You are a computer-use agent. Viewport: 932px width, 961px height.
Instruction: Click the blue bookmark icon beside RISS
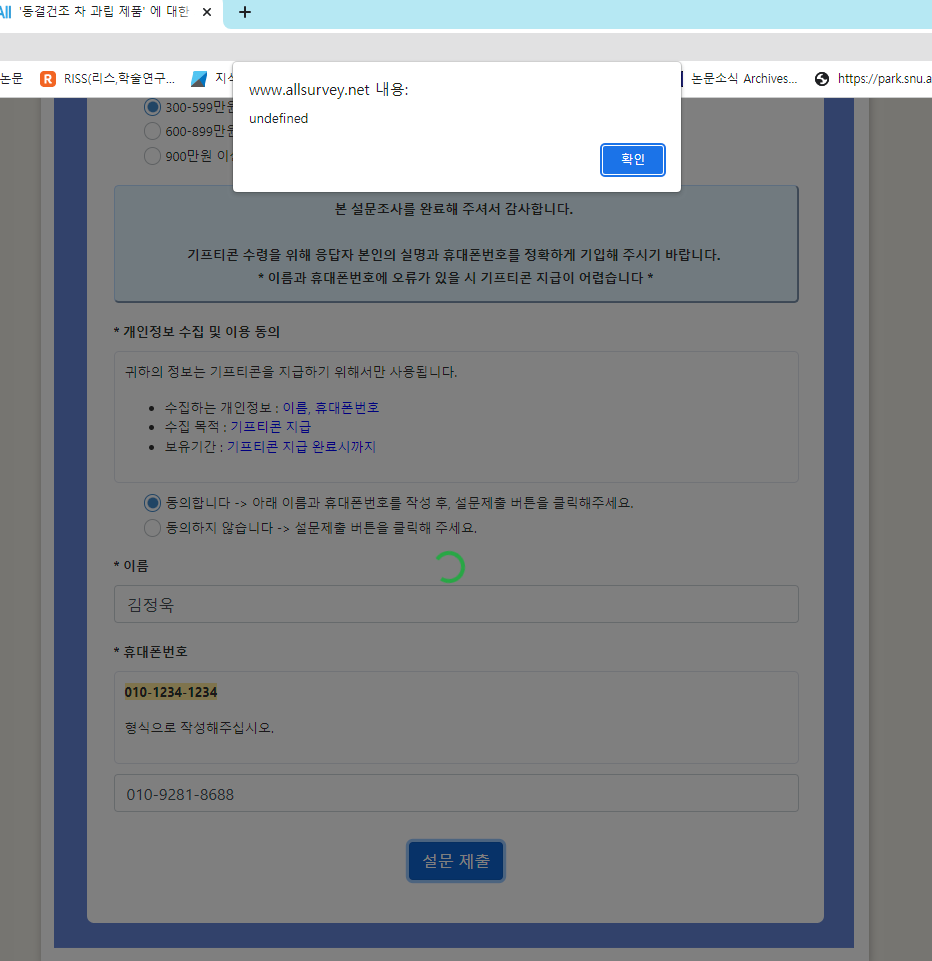(199, 79)
